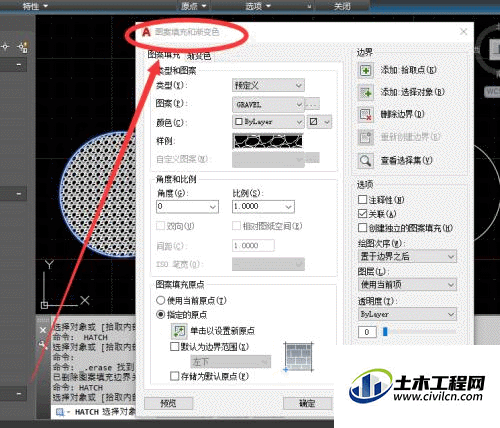
Task: Click the Remove Boundaries (删除边界) icon
Action: pos(366,115)
